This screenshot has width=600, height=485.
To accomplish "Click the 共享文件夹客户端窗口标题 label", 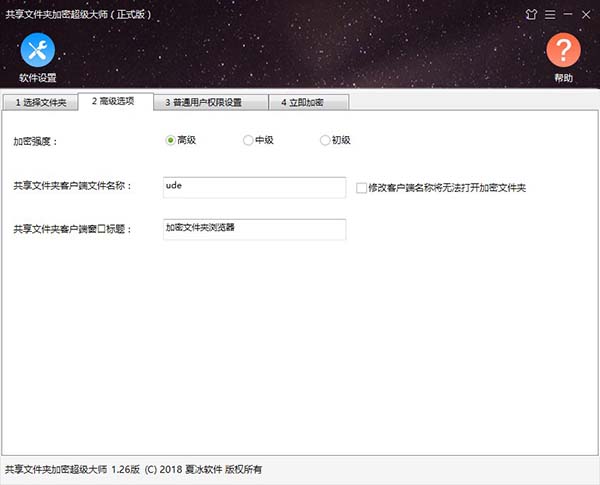I will coord(72,229).
